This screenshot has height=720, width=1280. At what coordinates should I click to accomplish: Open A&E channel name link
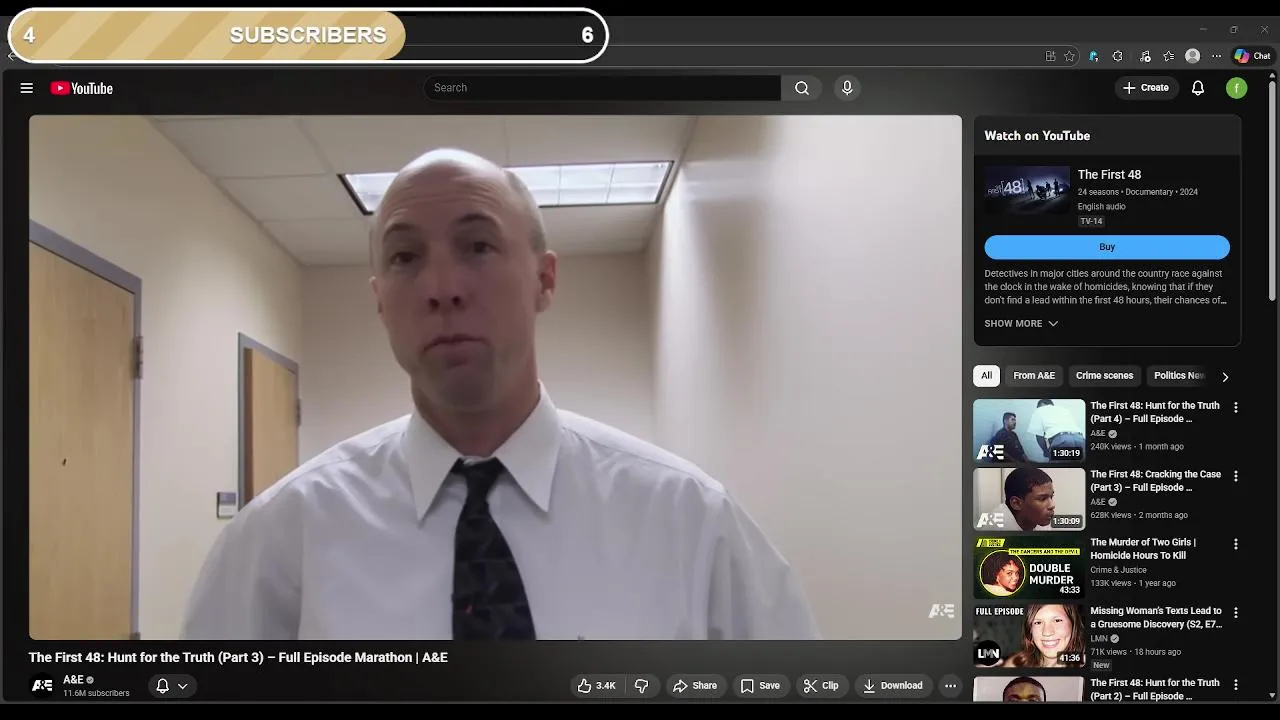click(x=73, y=680)
